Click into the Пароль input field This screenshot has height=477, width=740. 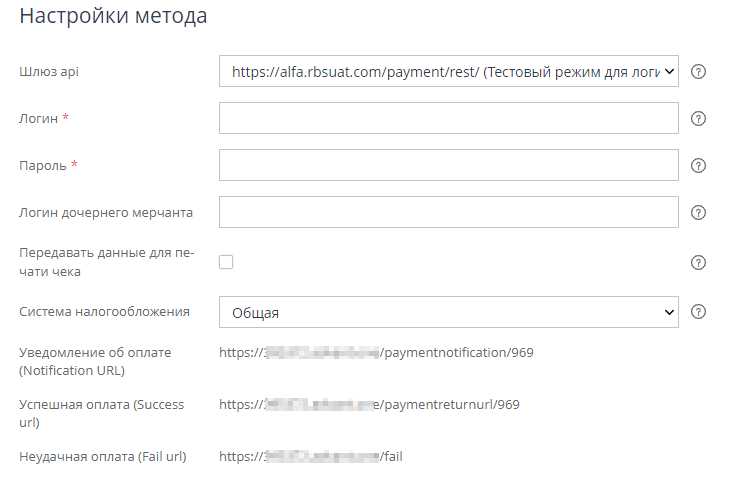pyautogui.click(x=449, y=165)
